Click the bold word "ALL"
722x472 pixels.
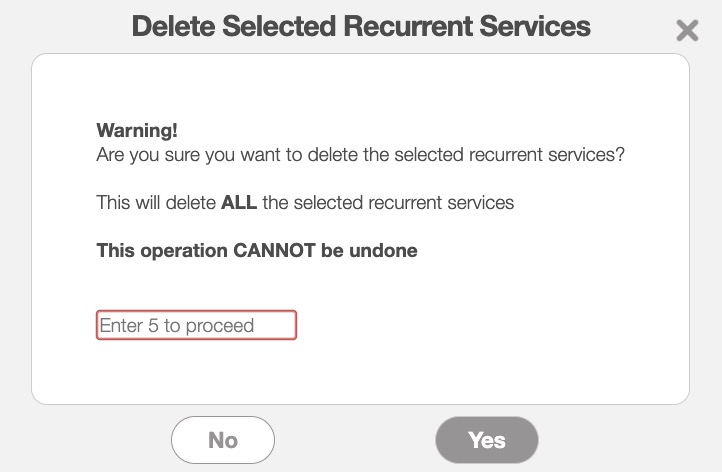(x=239, y=203)
